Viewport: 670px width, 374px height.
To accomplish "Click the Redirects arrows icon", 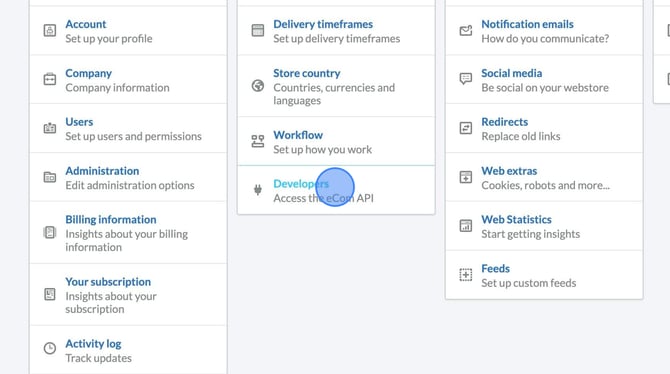I will tap(466, 128).
